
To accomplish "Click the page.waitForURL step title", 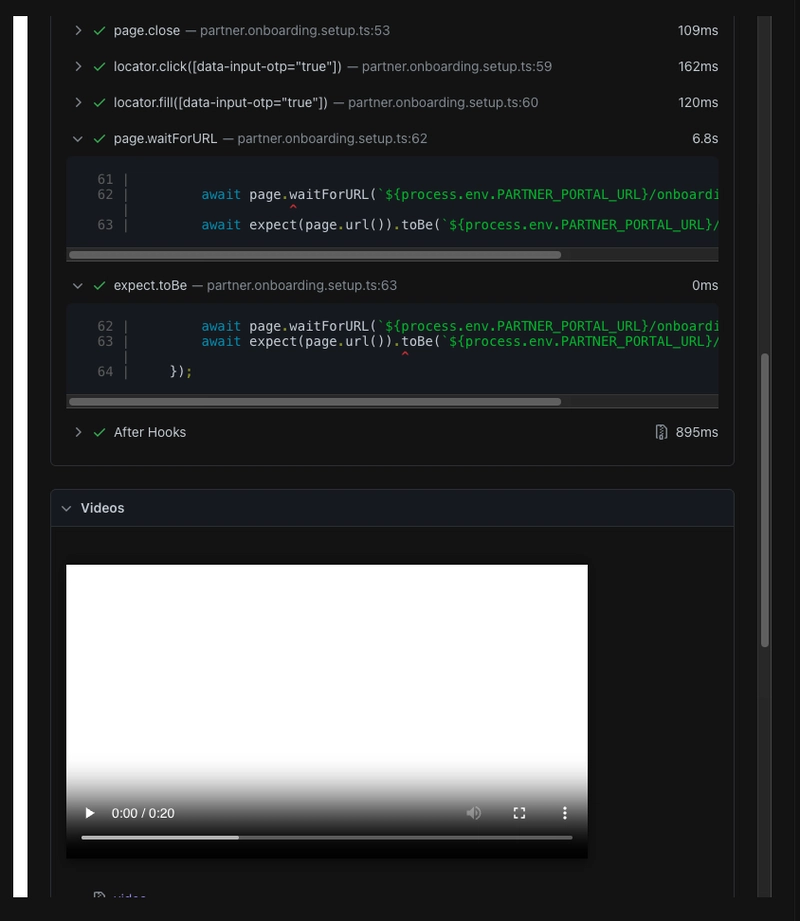I will [165, 139].
